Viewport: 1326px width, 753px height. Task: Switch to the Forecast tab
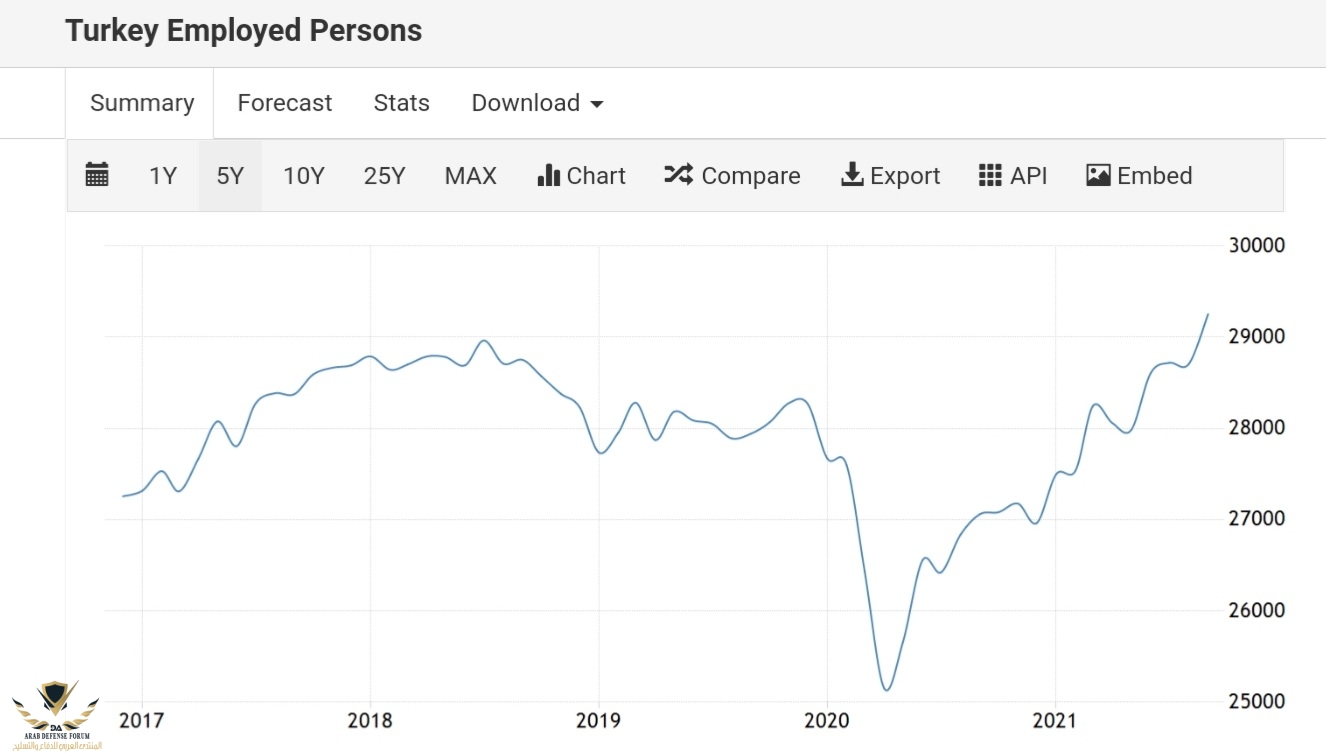(285, 103)
